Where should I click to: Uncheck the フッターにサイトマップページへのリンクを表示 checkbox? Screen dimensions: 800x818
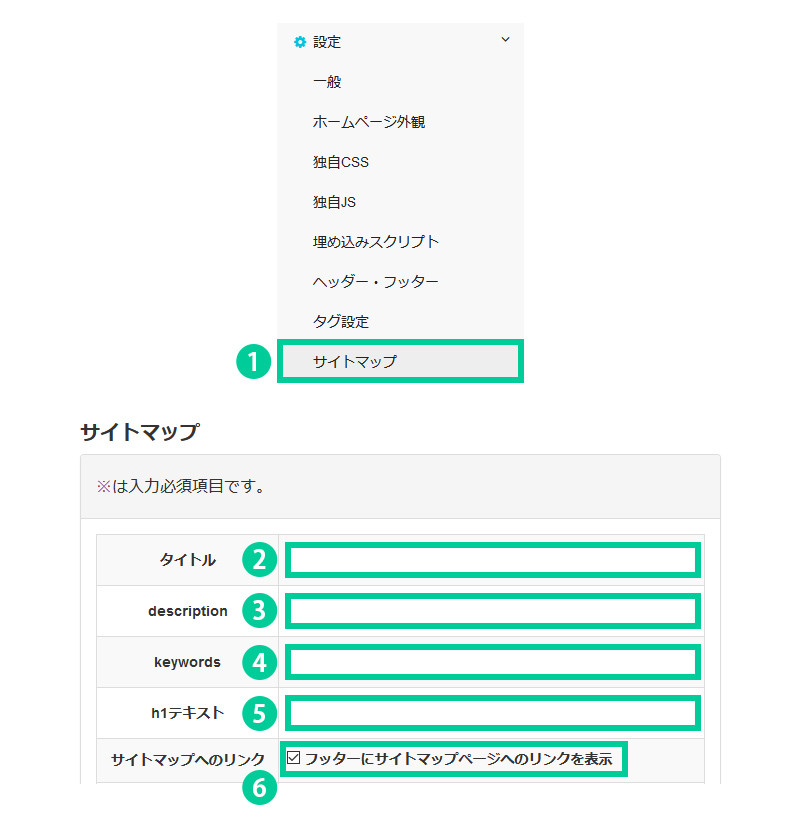(293, 758)
